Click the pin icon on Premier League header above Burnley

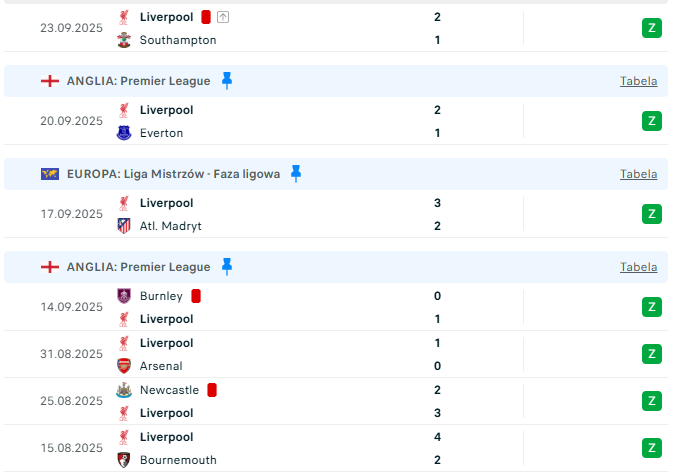point(227,266)
